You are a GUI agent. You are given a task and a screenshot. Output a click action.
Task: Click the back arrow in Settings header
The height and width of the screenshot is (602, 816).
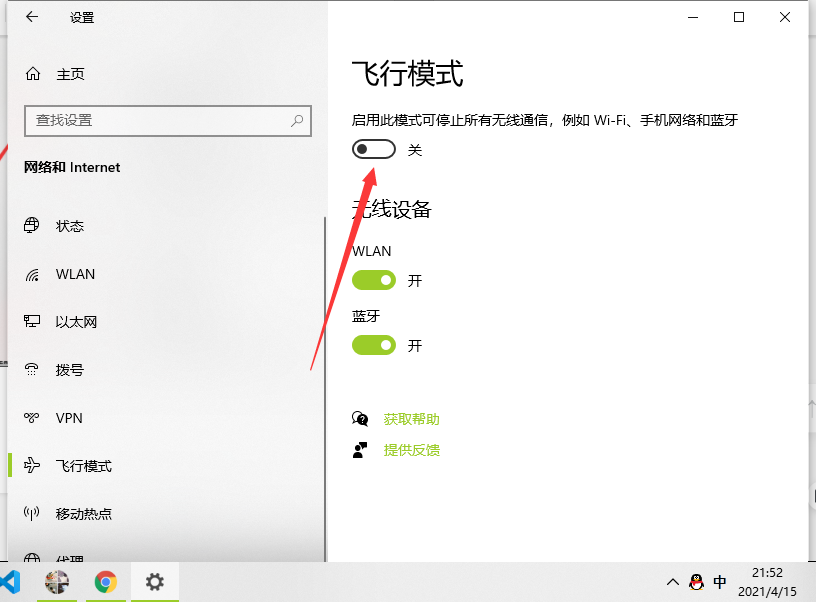(x=33, y=17)
